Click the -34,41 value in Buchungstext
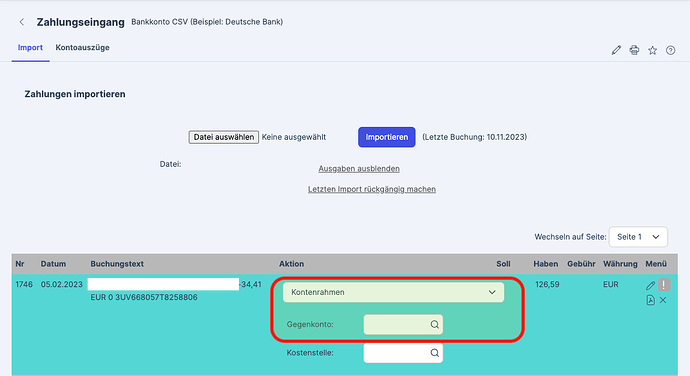Viewport: 690px width, 376px height. [250, 285]
